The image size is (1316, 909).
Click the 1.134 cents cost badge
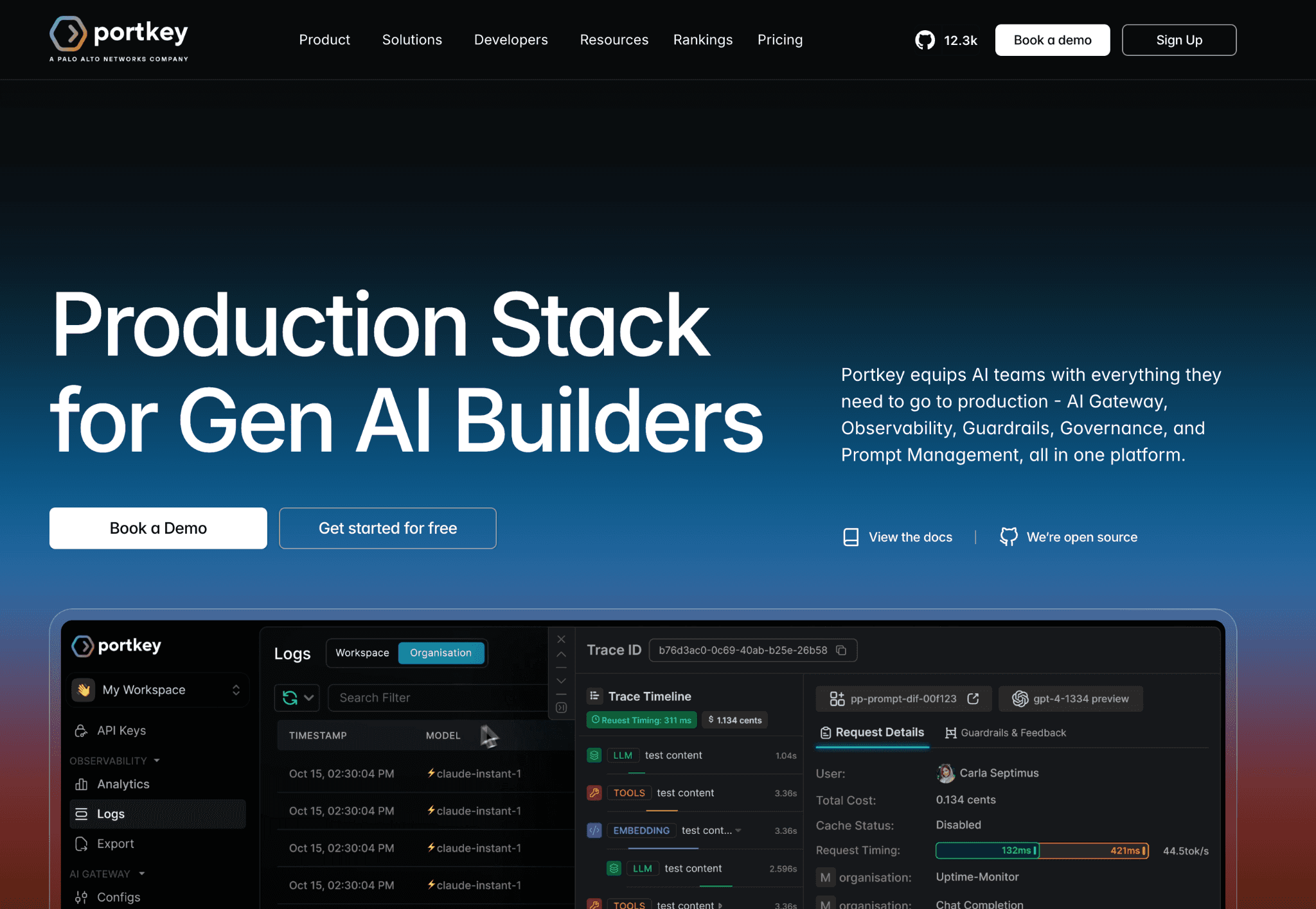click(735, 720)
